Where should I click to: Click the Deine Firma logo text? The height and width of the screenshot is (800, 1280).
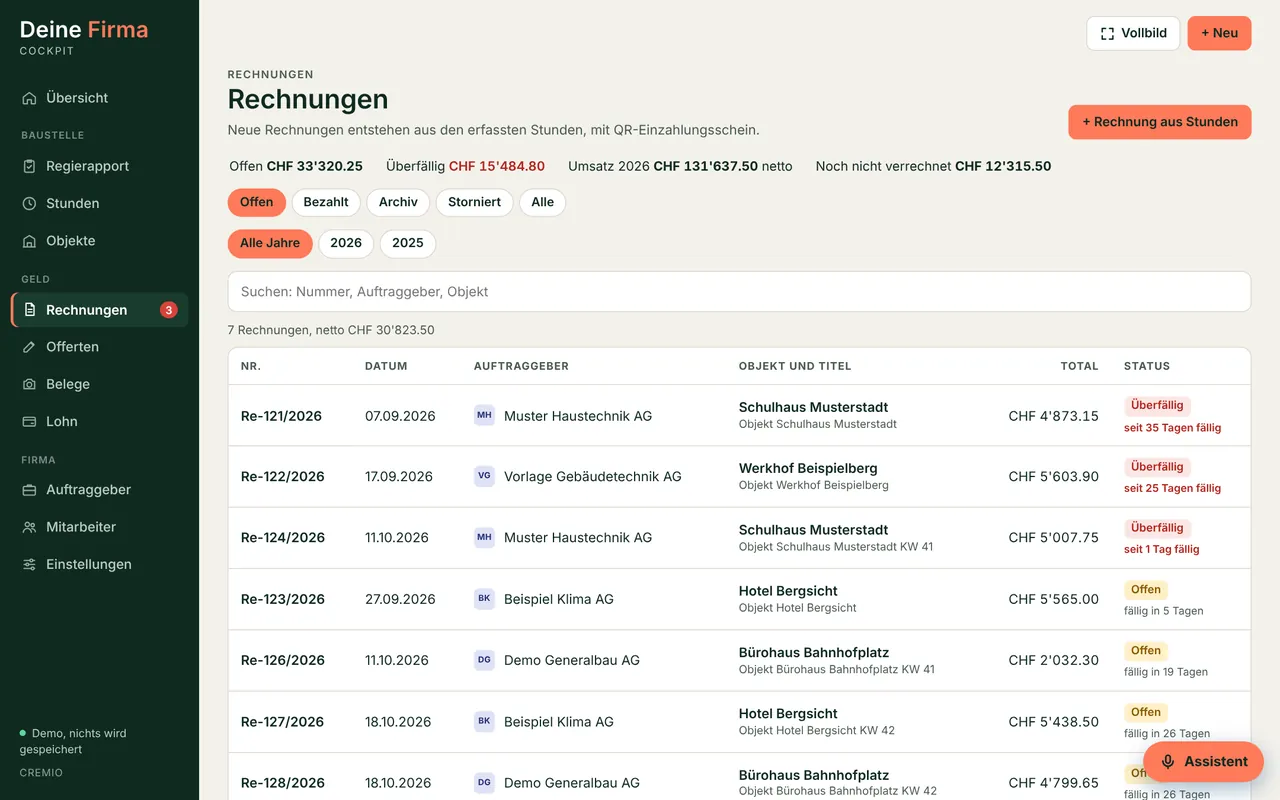84,30
